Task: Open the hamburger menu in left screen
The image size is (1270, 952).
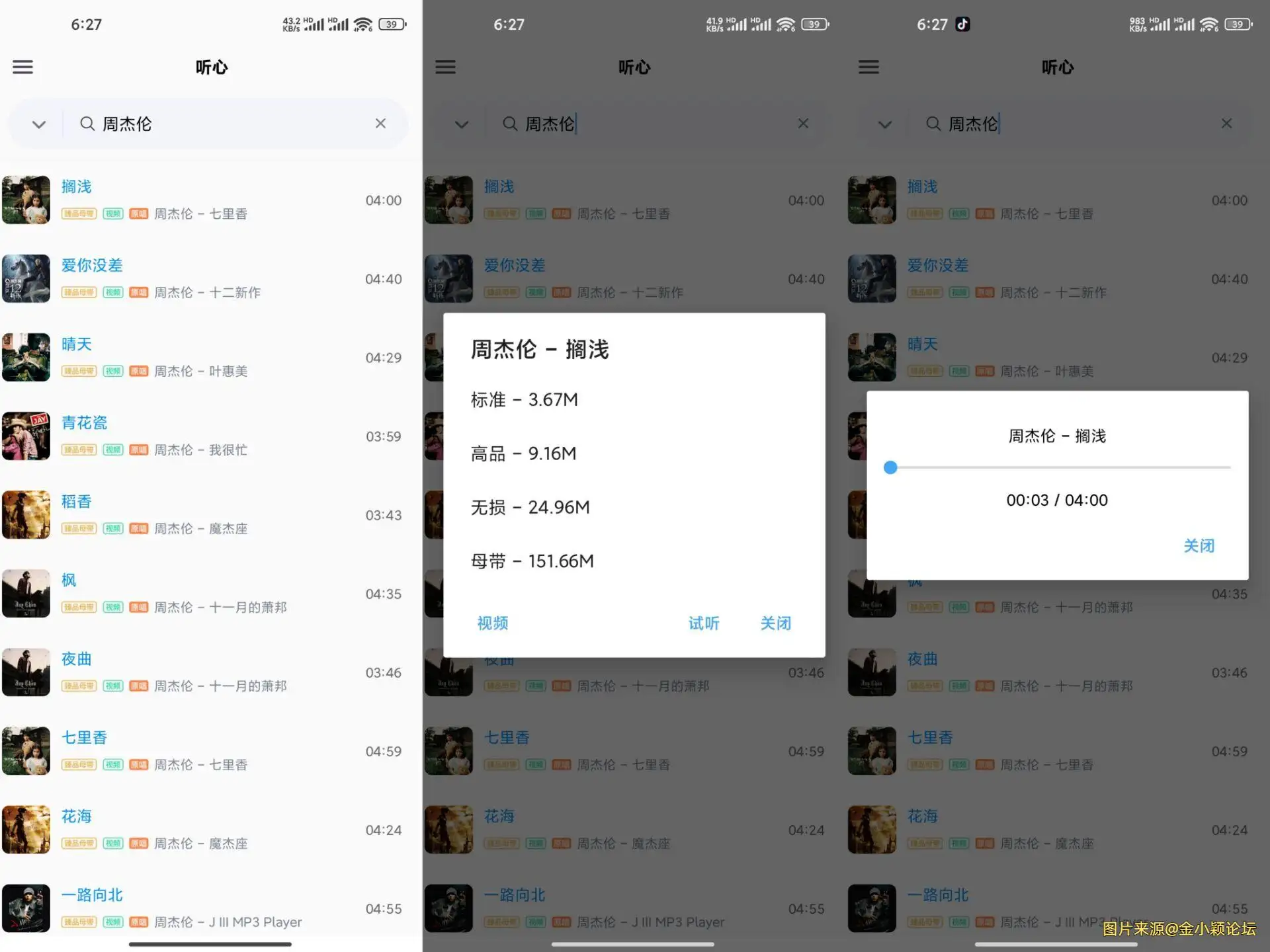Action: point(22,67)
